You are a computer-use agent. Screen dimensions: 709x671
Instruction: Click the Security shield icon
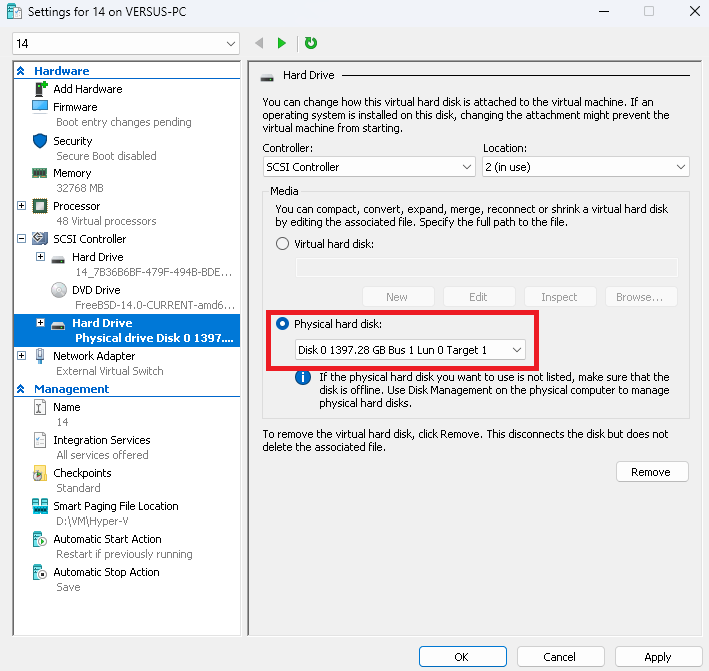pos(40,141)
